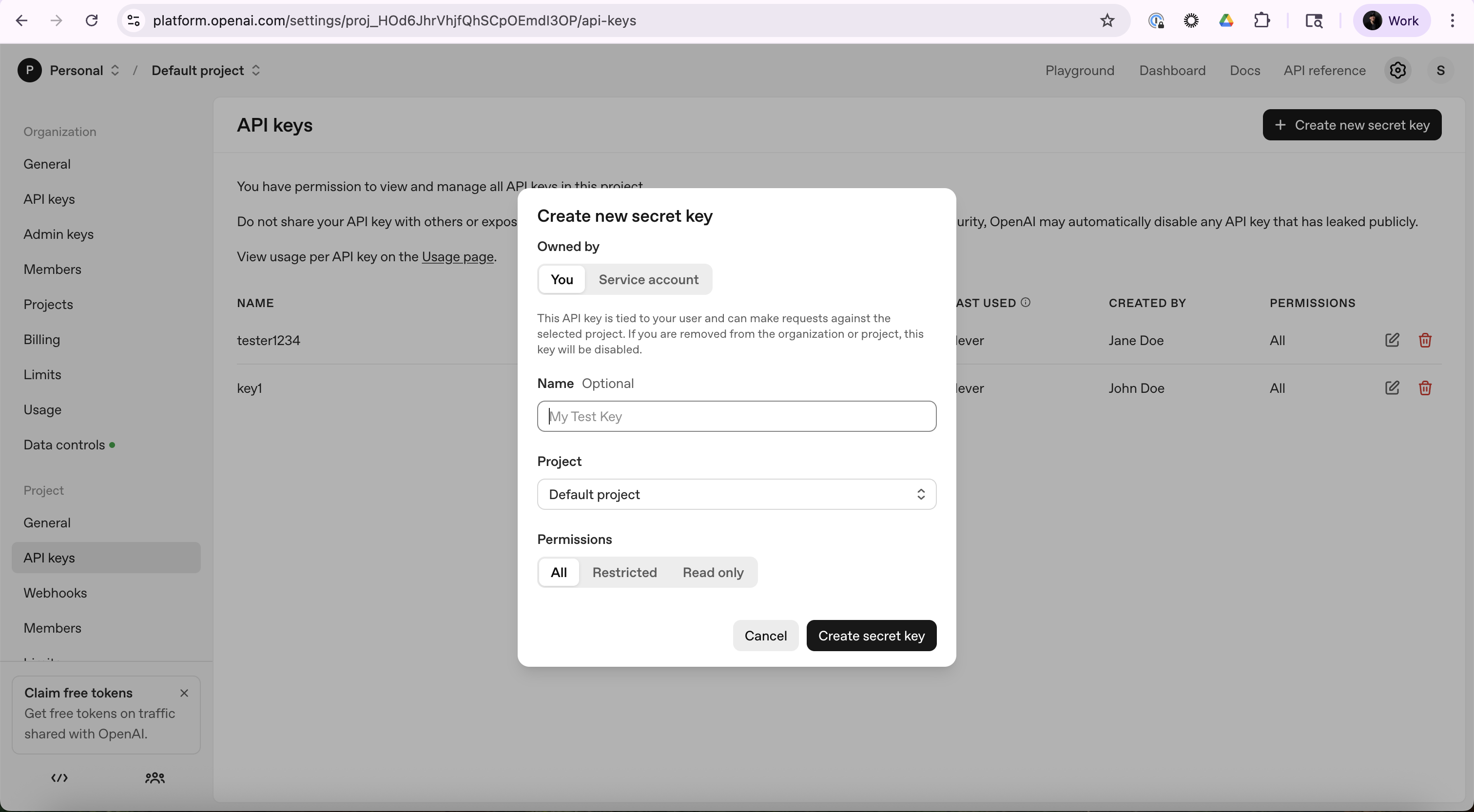Open Google Drive extension icon
The width and height of the screenshot is (1474, 812).
coord(1226,20)
